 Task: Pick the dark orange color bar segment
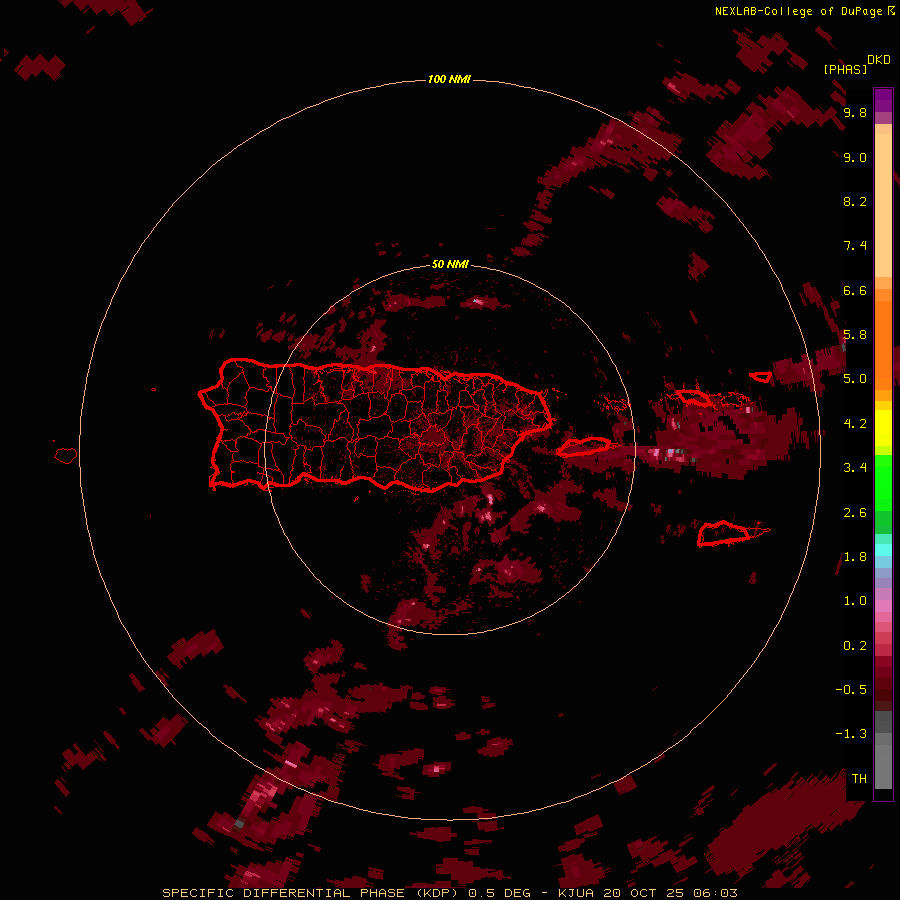pos(883,346)
